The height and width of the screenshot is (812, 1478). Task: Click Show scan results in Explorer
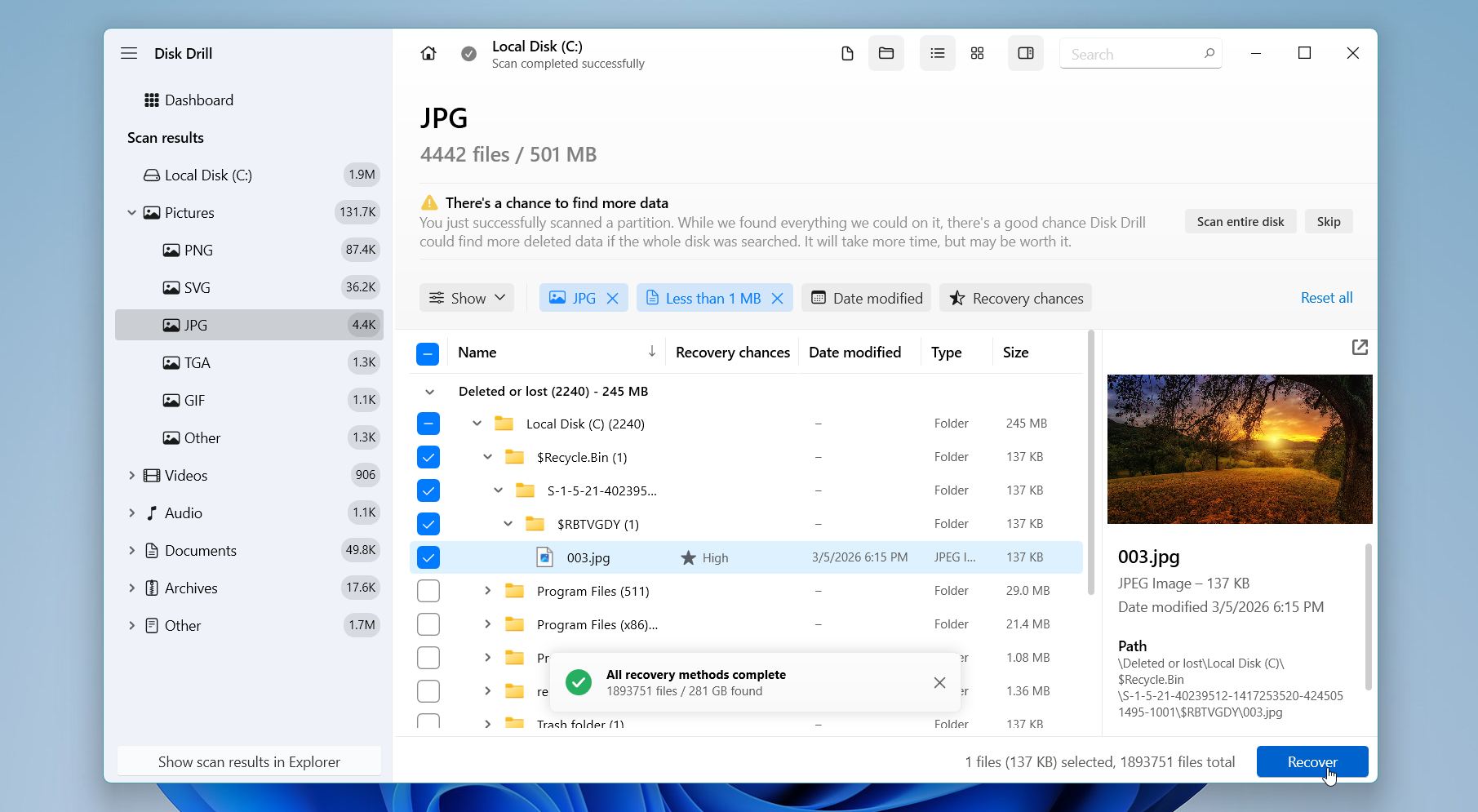[249, 761]
